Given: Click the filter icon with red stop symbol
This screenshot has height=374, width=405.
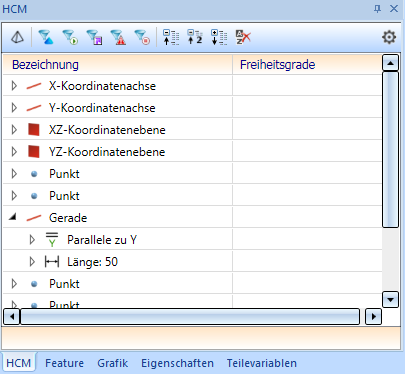Looking at the screenshot, I should [x=142, y=37].
